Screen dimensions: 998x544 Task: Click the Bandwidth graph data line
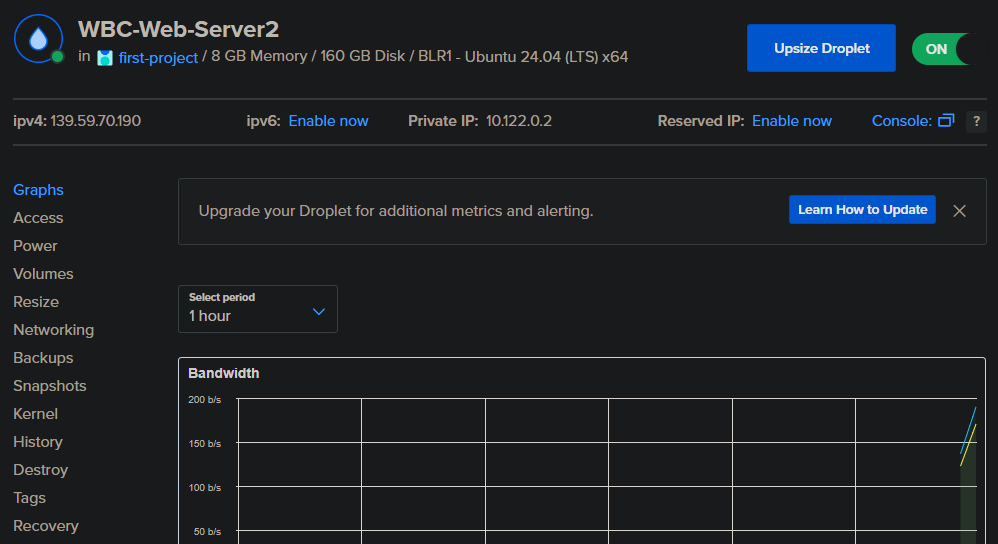pyautogui.click(x=968, y=430)
